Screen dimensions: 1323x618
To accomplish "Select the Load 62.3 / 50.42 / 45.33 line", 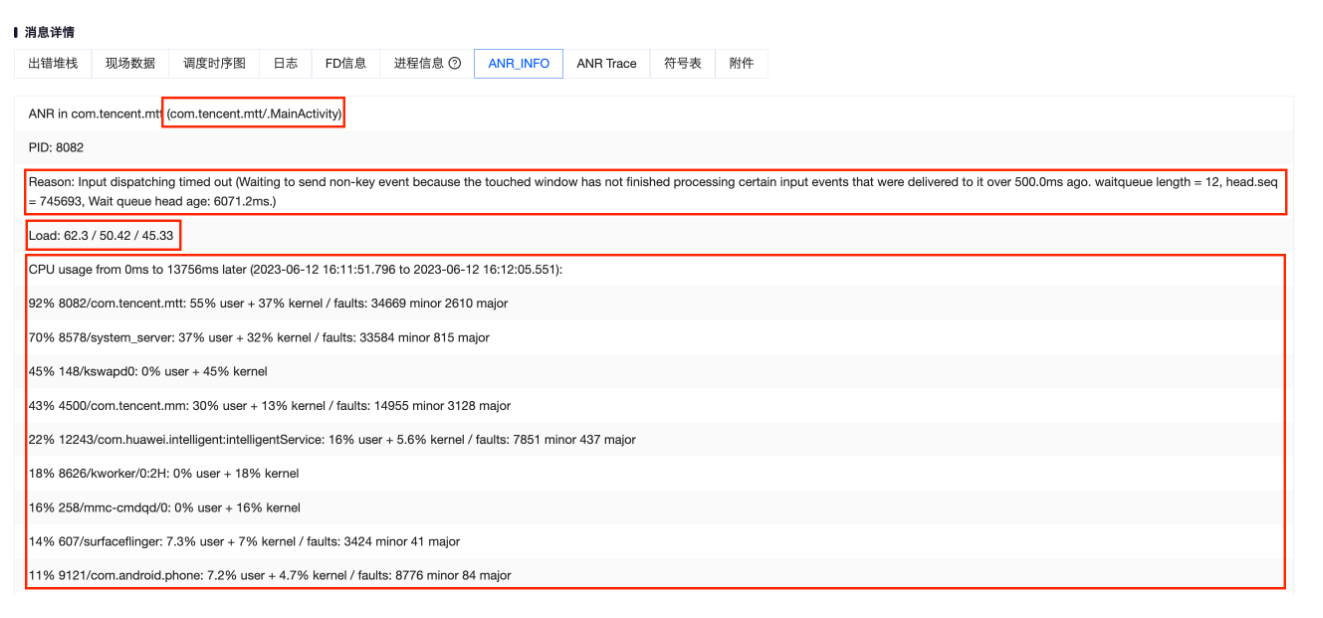I will [x=103, y=236].
